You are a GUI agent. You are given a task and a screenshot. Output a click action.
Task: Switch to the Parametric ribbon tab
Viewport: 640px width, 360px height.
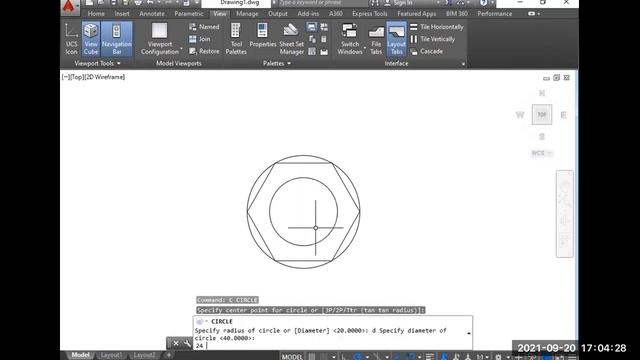coord(189,14)
